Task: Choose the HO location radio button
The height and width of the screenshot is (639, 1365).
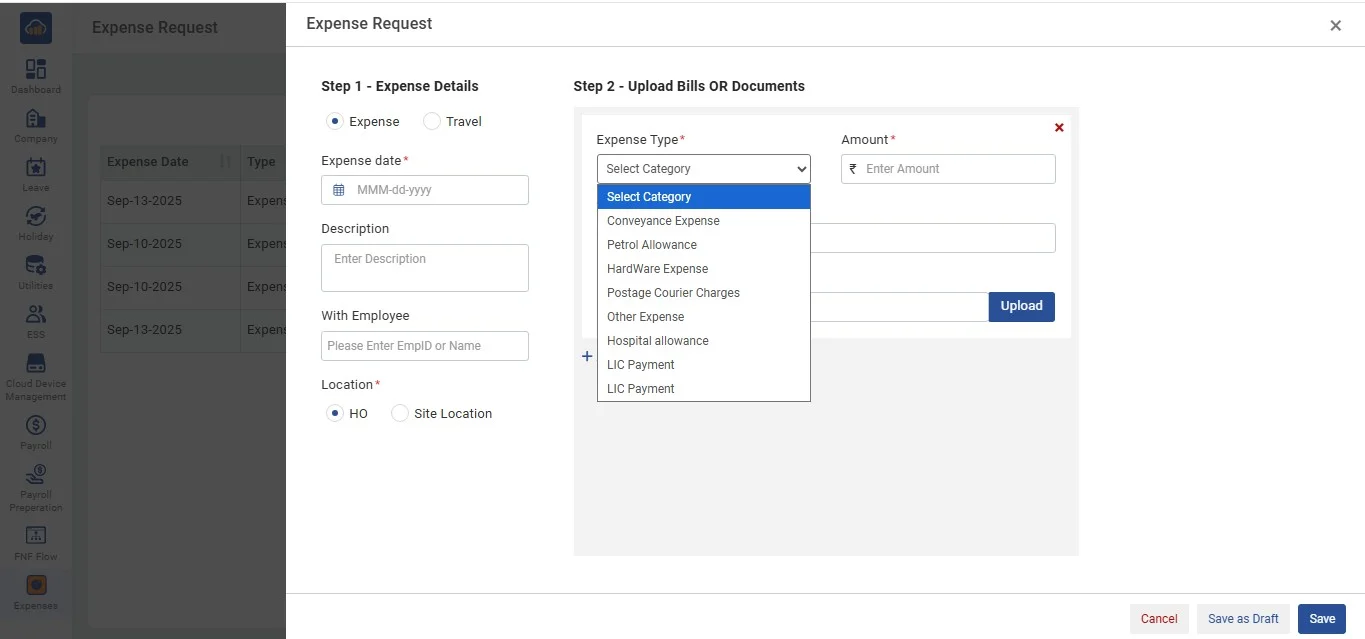Action: point(335,414)
